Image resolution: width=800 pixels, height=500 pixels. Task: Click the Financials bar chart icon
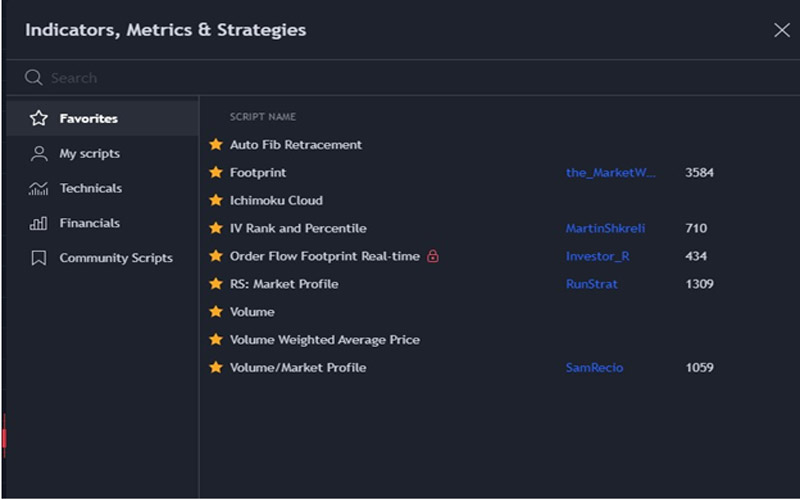click(x=39, y=223)
